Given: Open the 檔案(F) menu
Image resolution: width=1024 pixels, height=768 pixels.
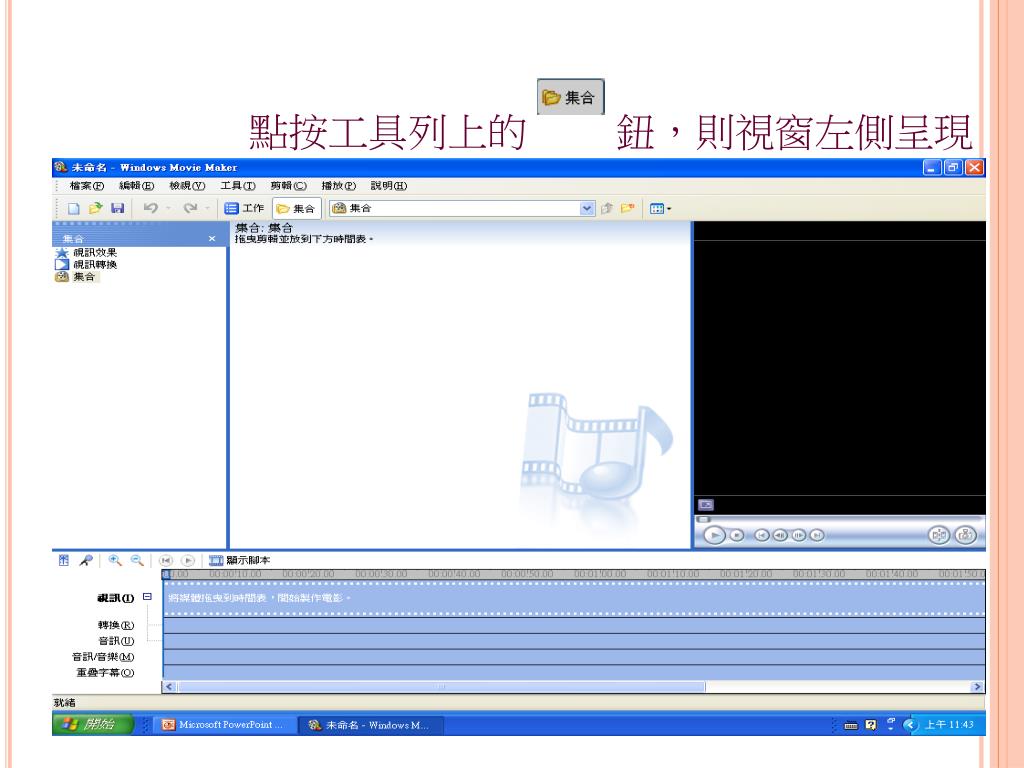Looking at the screenshot, I should (x=87, y=186).
